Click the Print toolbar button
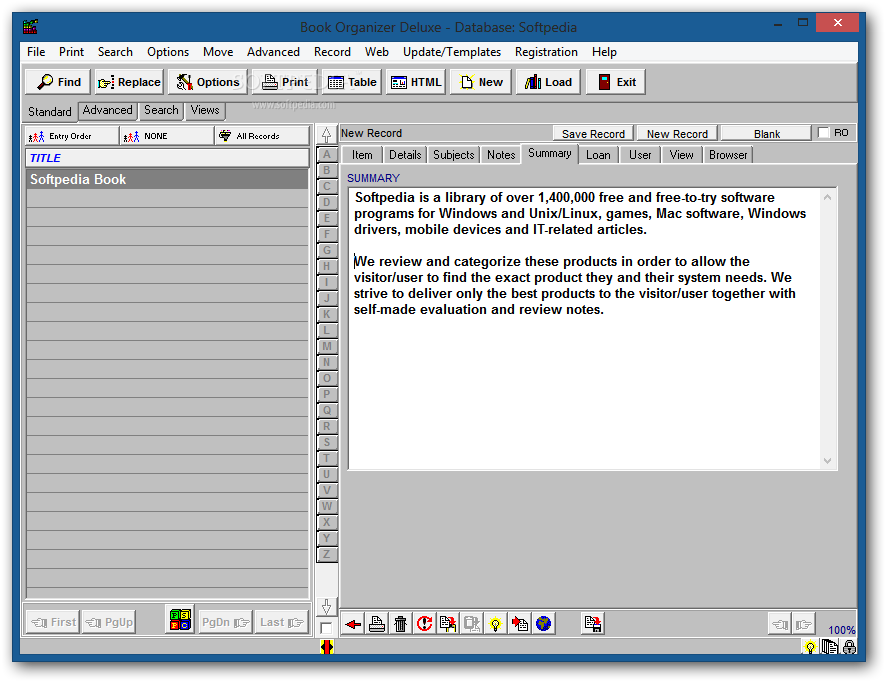This screenshot has height=682, width=886. tap(285, 82)
